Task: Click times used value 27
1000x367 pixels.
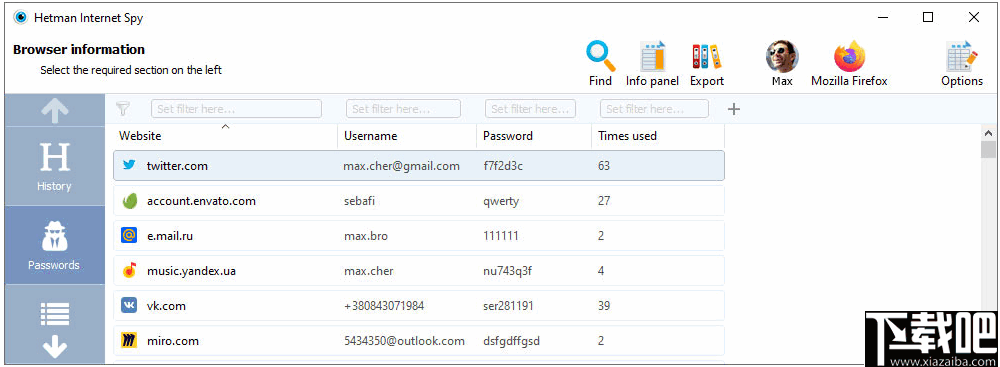Action: point(604,201)
